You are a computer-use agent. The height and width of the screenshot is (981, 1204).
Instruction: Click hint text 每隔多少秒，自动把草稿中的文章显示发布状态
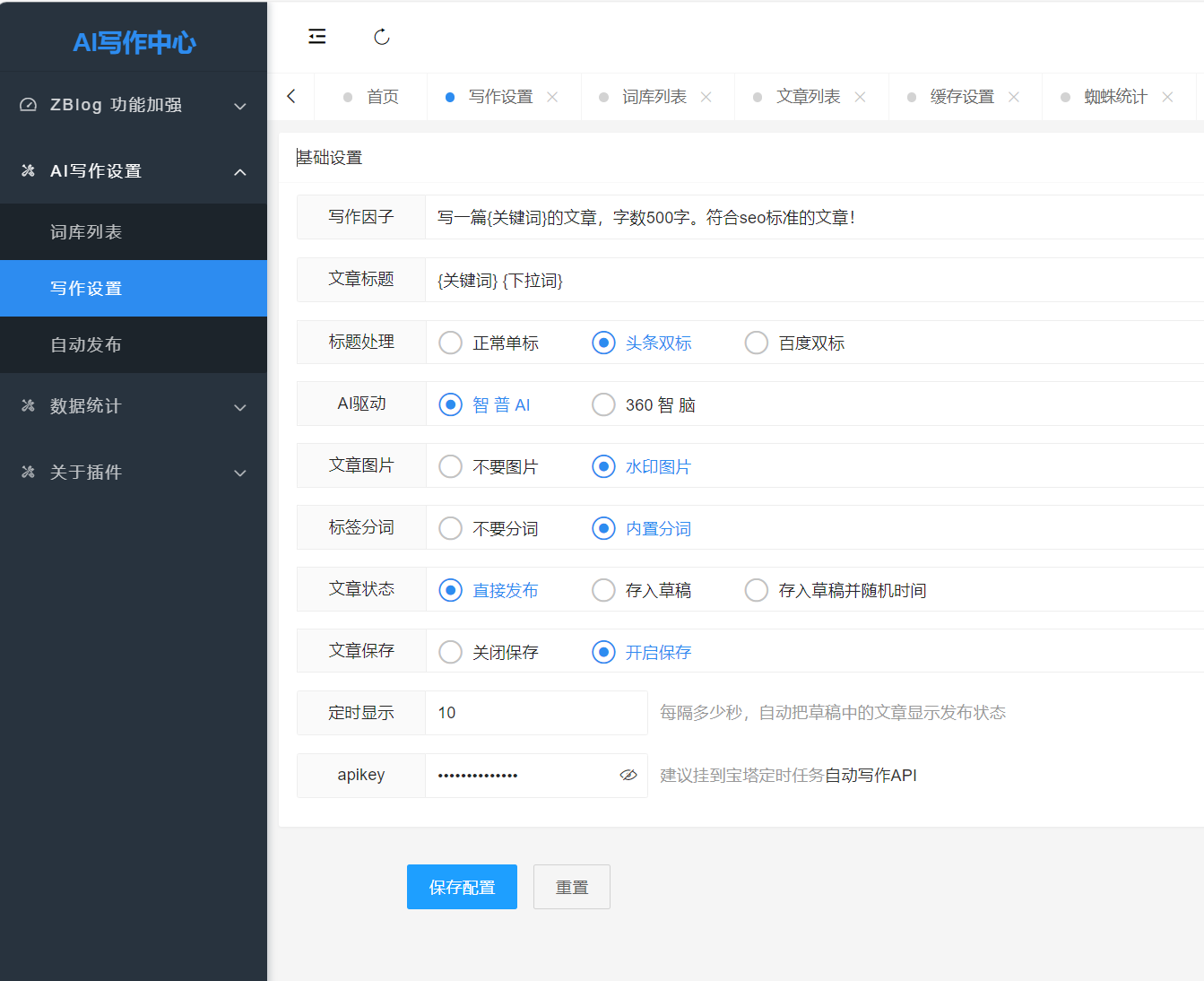click(833, 713)
